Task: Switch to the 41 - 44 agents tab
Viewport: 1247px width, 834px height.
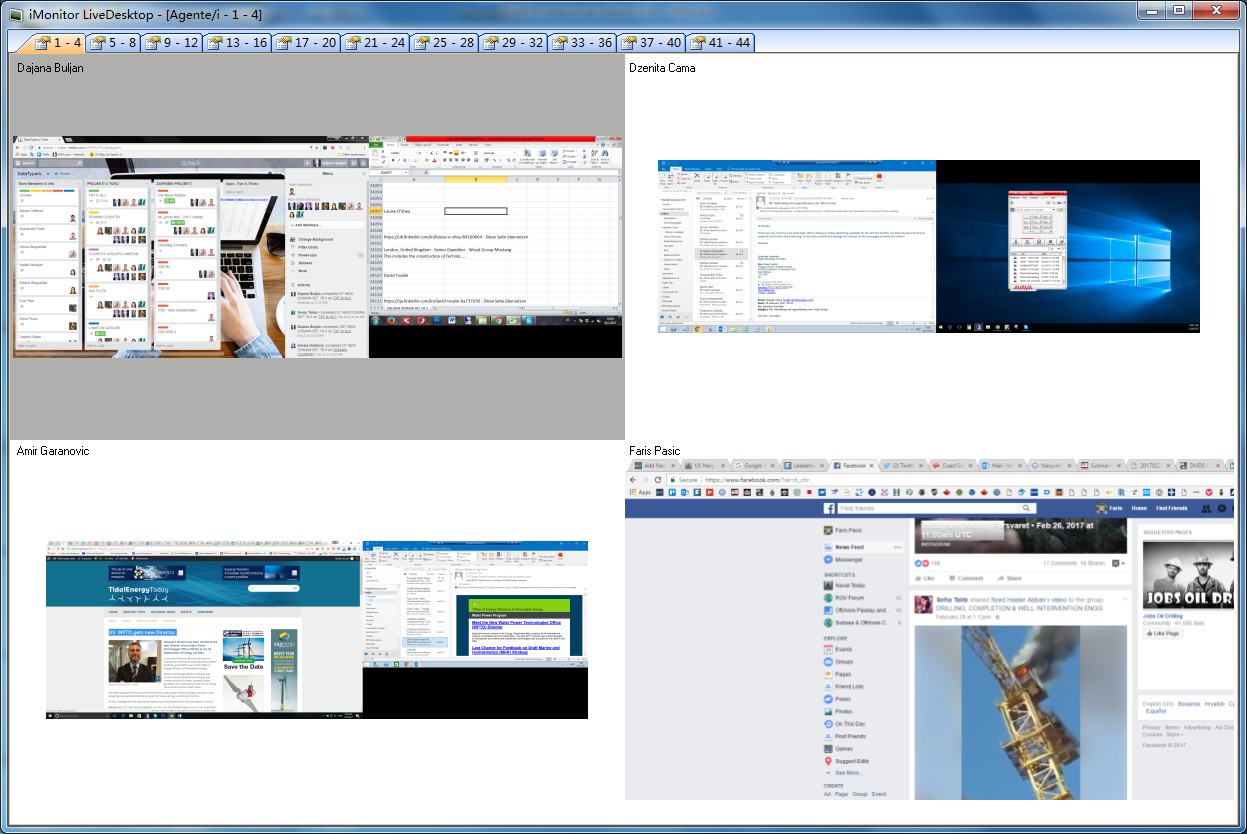Action: point(720,43)
